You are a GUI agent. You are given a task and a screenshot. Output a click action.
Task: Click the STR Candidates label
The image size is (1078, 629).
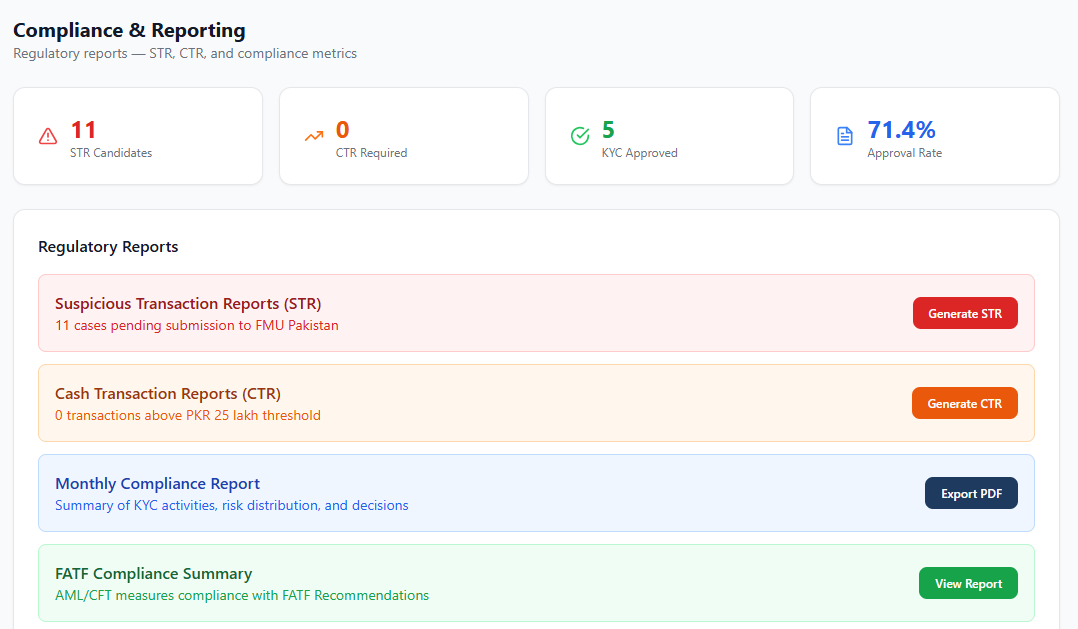111,153
